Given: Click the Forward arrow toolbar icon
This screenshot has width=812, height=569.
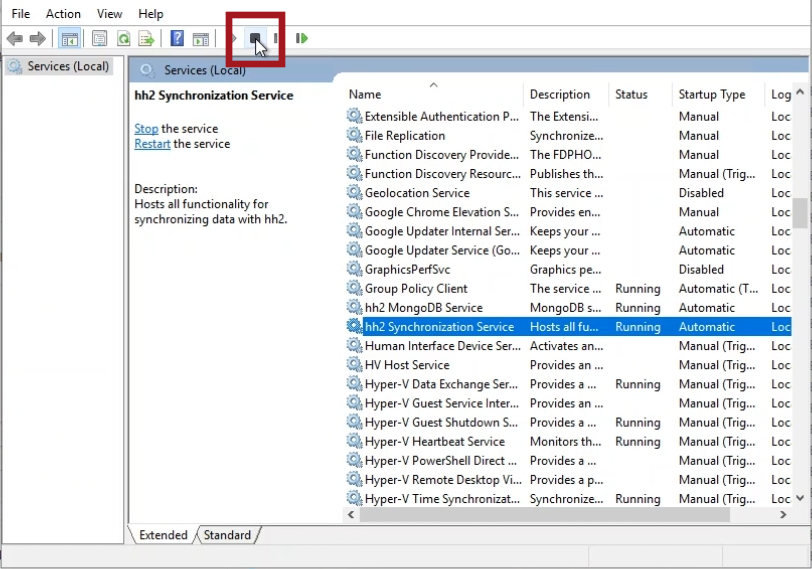Looking at the screenshot, I should coord(38,38).
